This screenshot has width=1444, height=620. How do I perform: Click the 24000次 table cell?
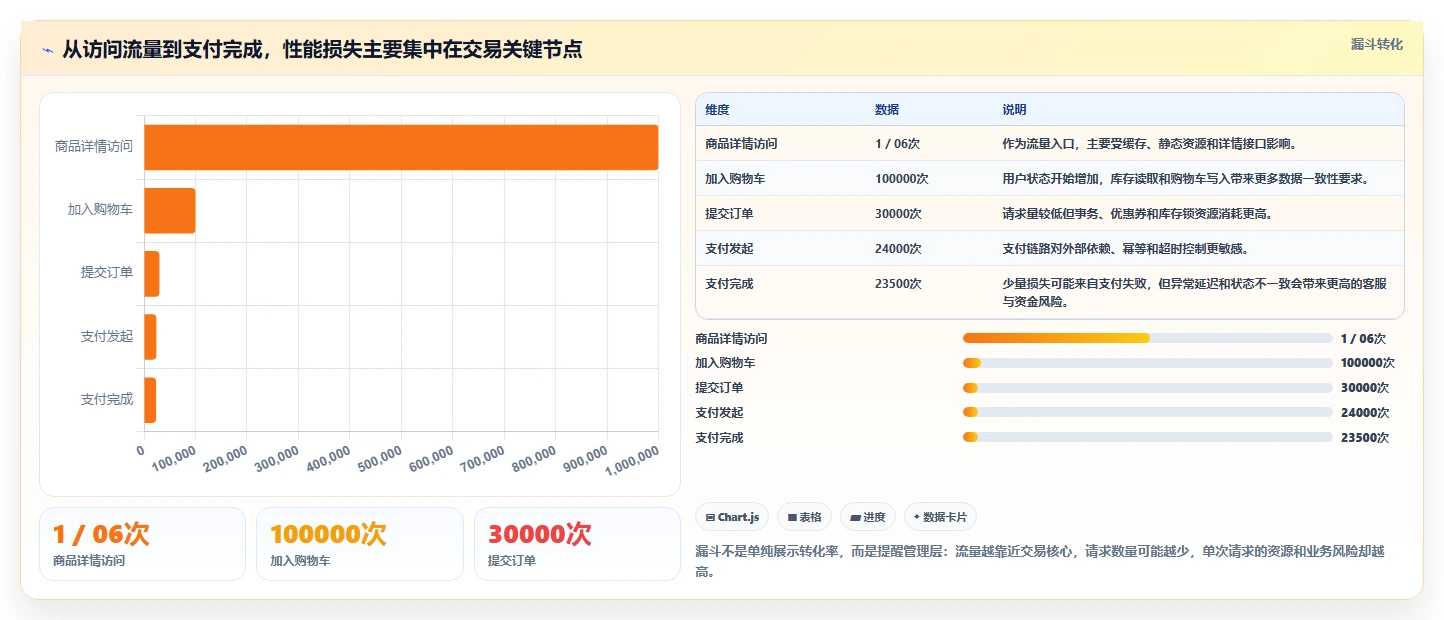click(898, 249)
